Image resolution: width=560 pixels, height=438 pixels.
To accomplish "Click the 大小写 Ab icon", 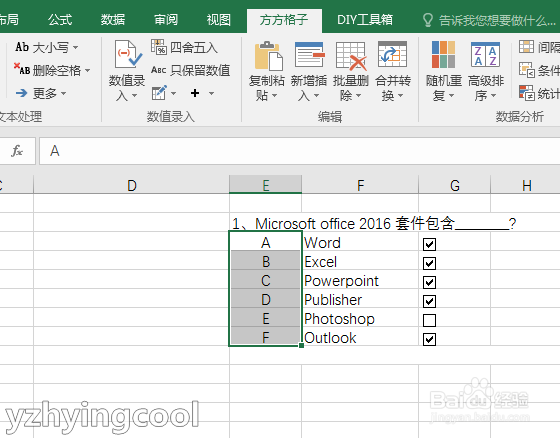I will point(22,47).
